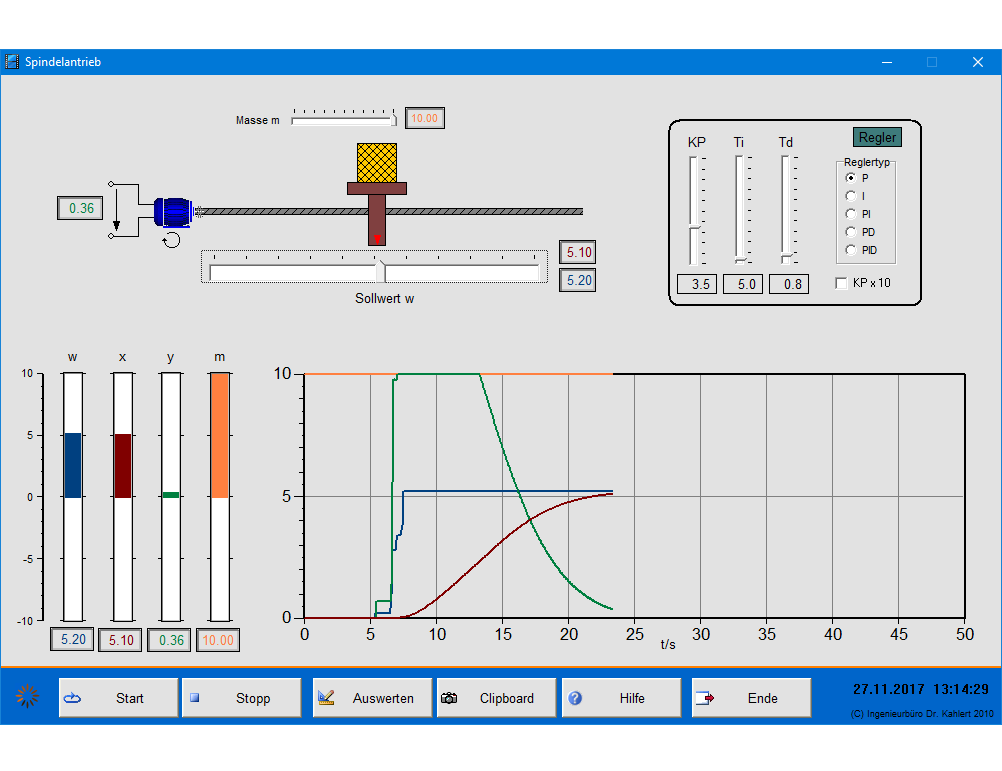Screen dimensions: 1002x771
Task: Select the PI controller type
Action: (x=851, y=214)
